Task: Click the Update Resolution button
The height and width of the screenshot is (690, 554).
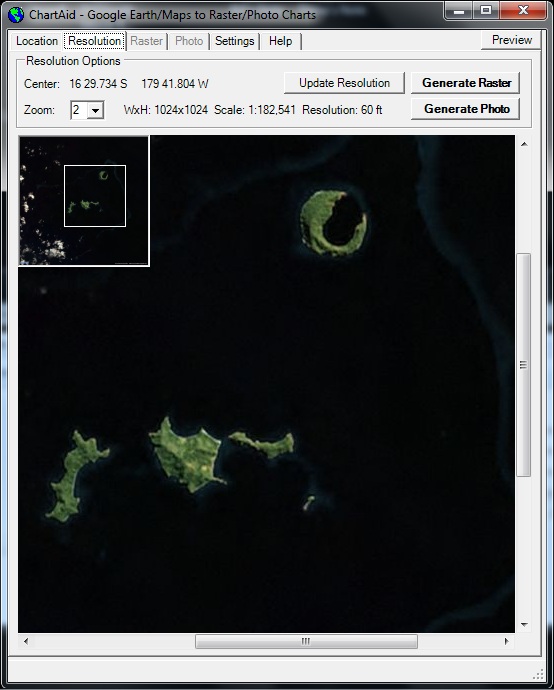Action: pyautogui.click(x=344, y=83)
